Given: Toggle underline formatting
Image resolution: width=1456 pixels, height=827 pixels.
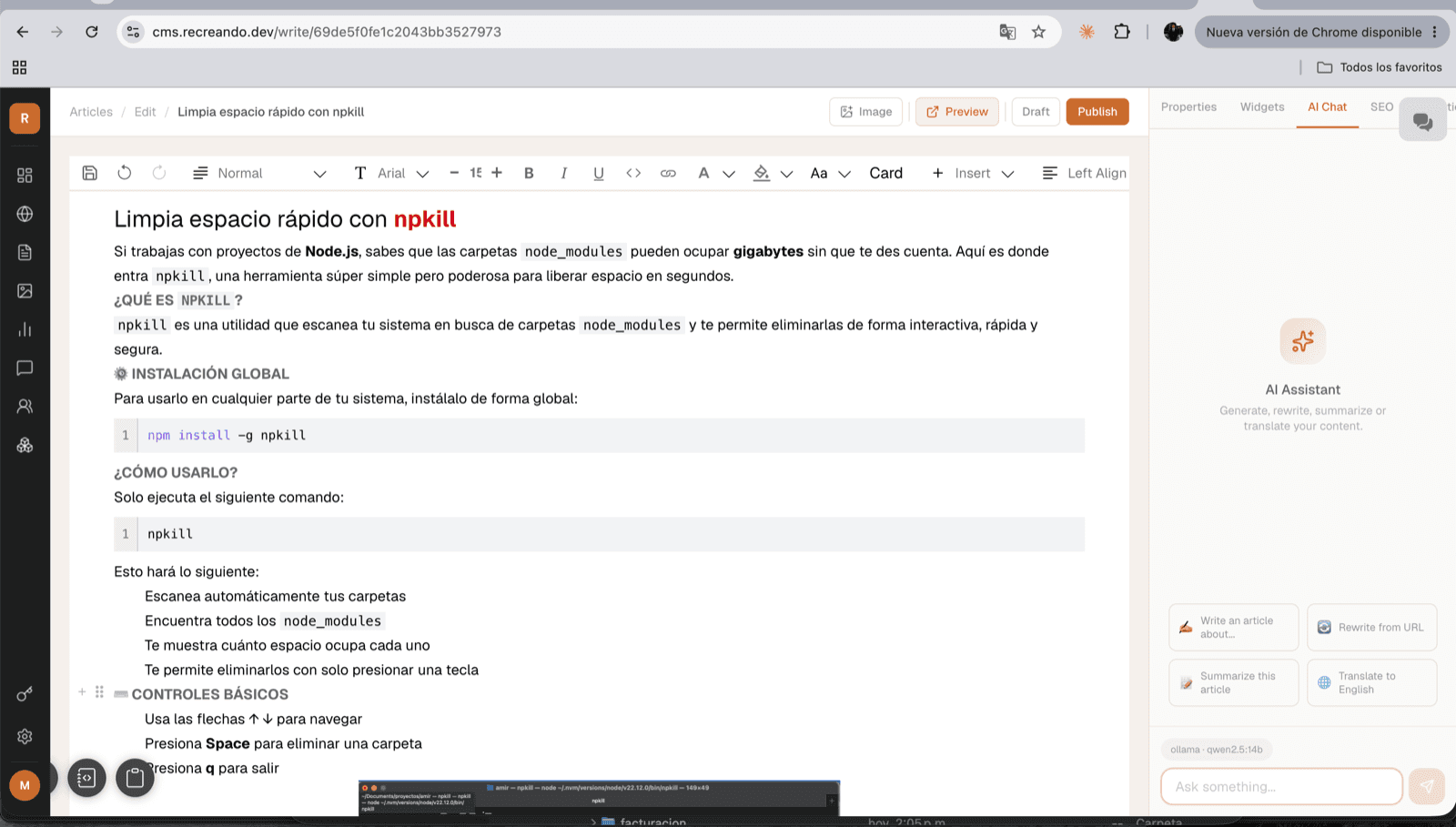Looking at the screenshot, I should (598, 173).
